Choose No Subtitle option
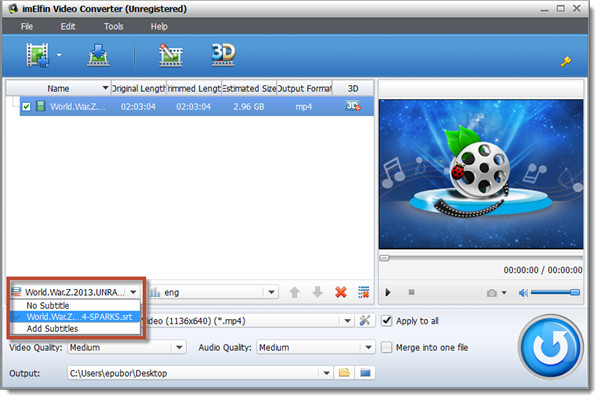Viewport: 600px width, 400px height. pyautogui.click(x=75, y=305)
